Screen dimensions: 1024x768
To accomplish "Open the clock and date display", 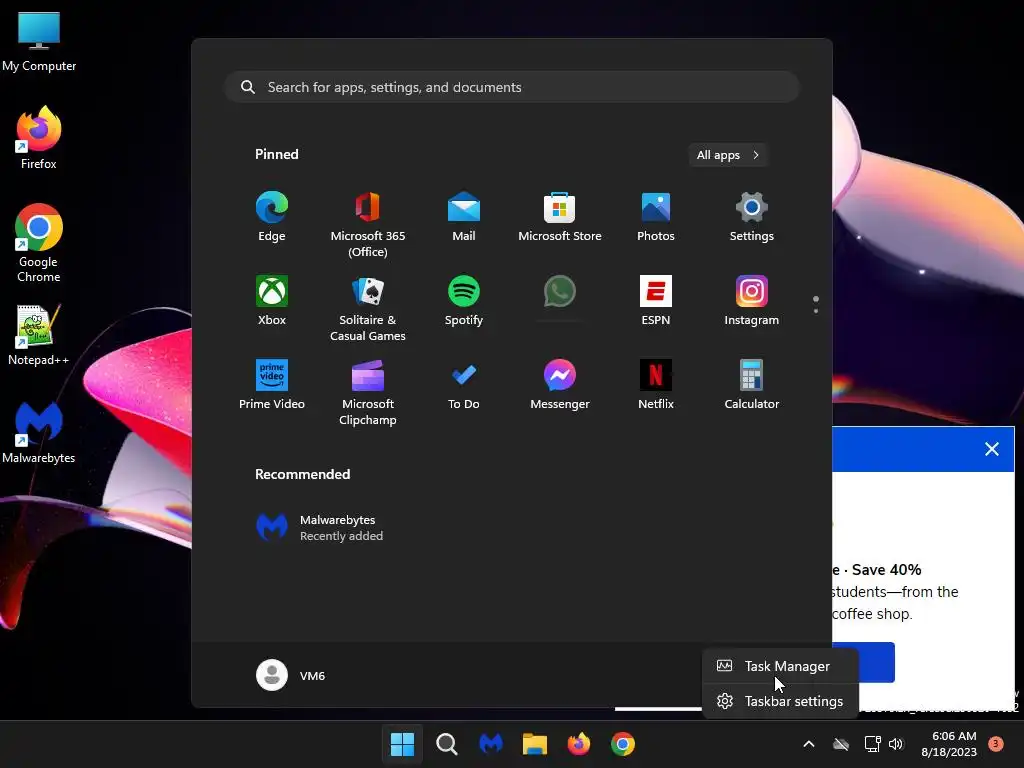I will (x=949, y=744).
